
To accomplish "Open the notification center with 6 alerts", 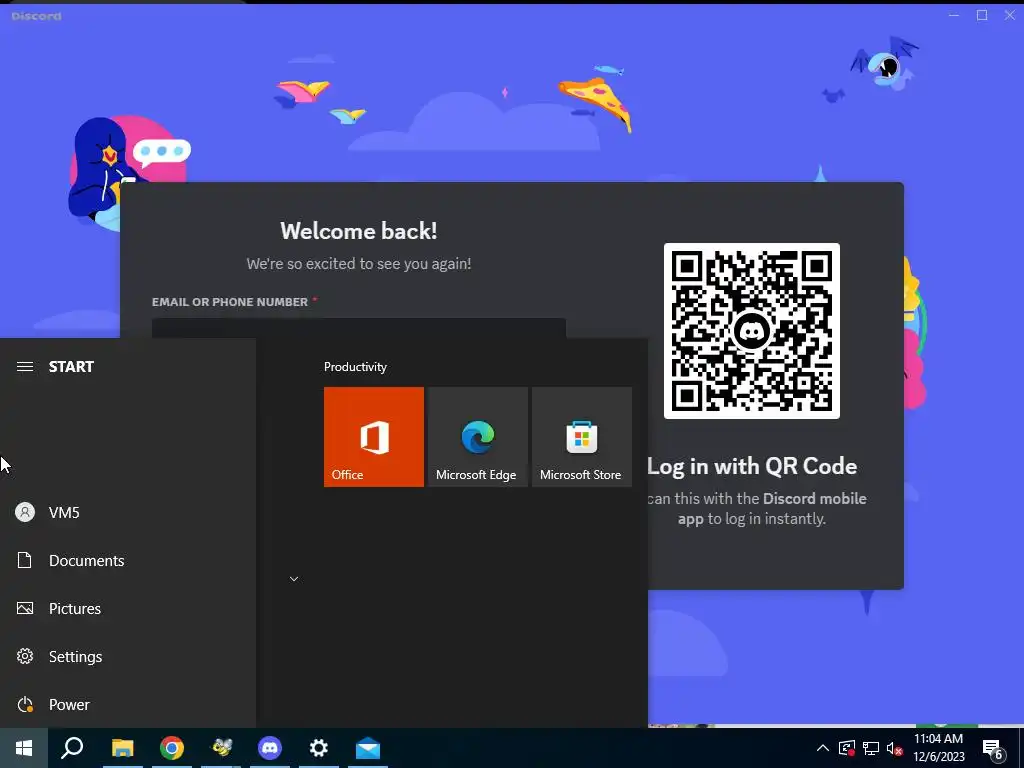I will 993,748.
